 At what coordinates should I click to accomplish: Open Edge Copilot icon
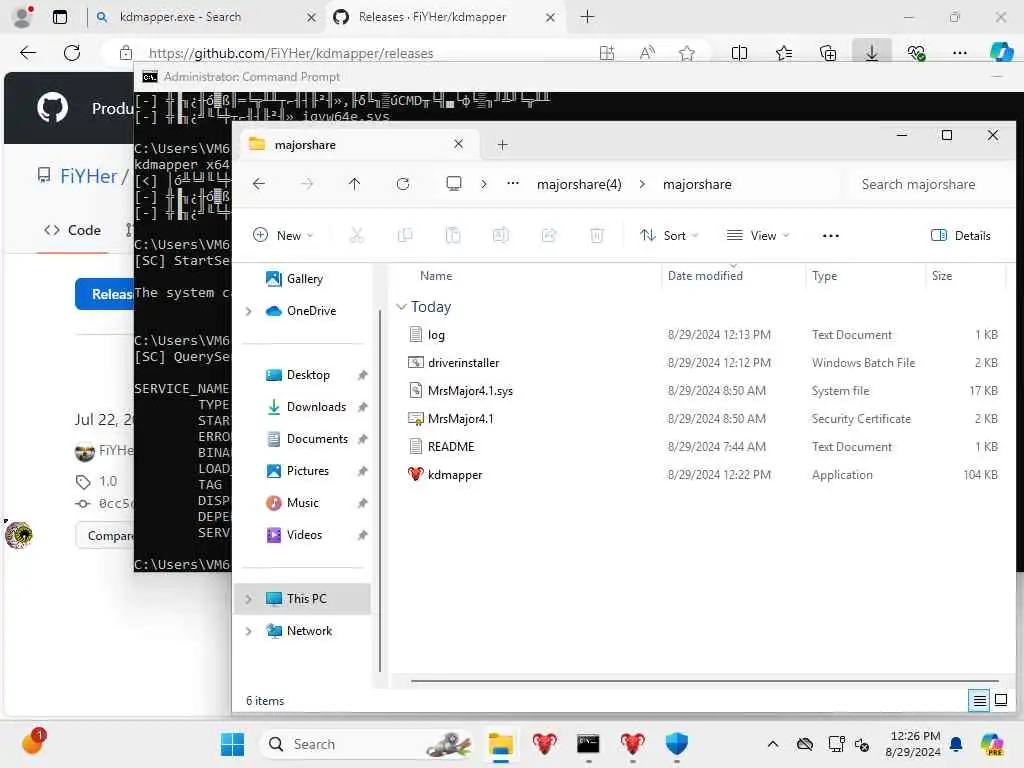coord(1000,52)
